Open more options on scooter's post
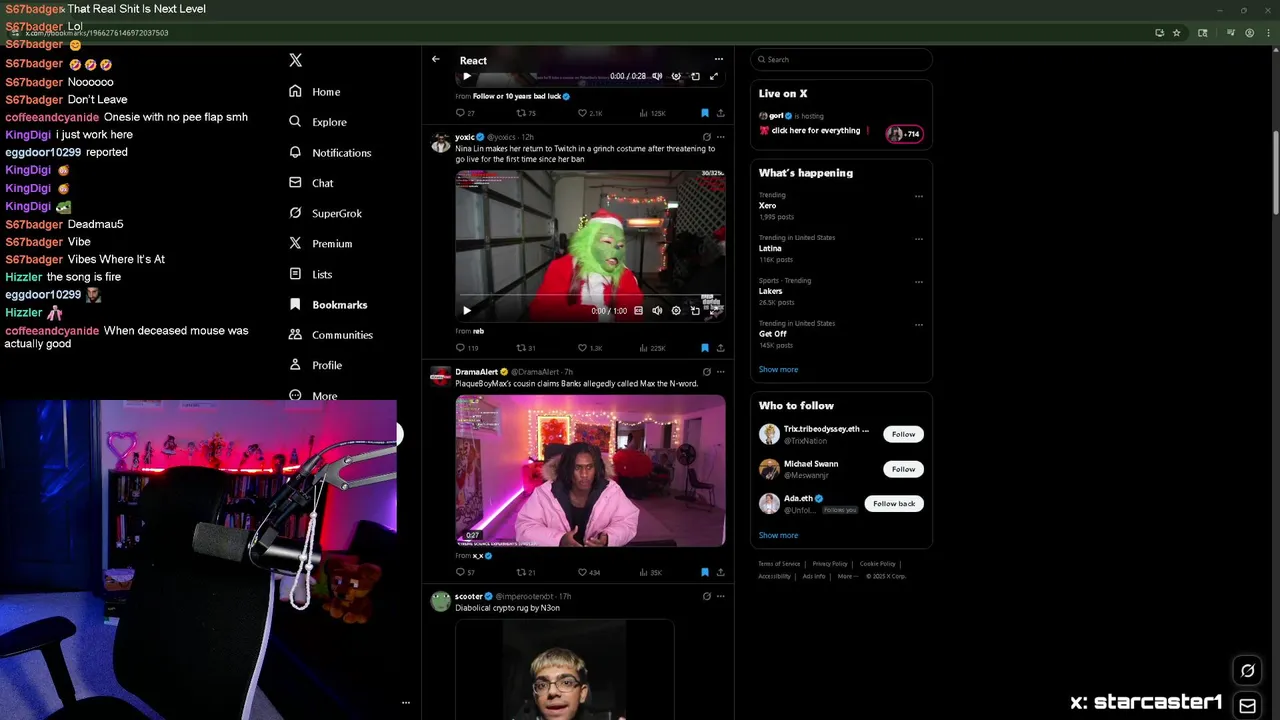 pyautogui.click(x=720, y=596)
